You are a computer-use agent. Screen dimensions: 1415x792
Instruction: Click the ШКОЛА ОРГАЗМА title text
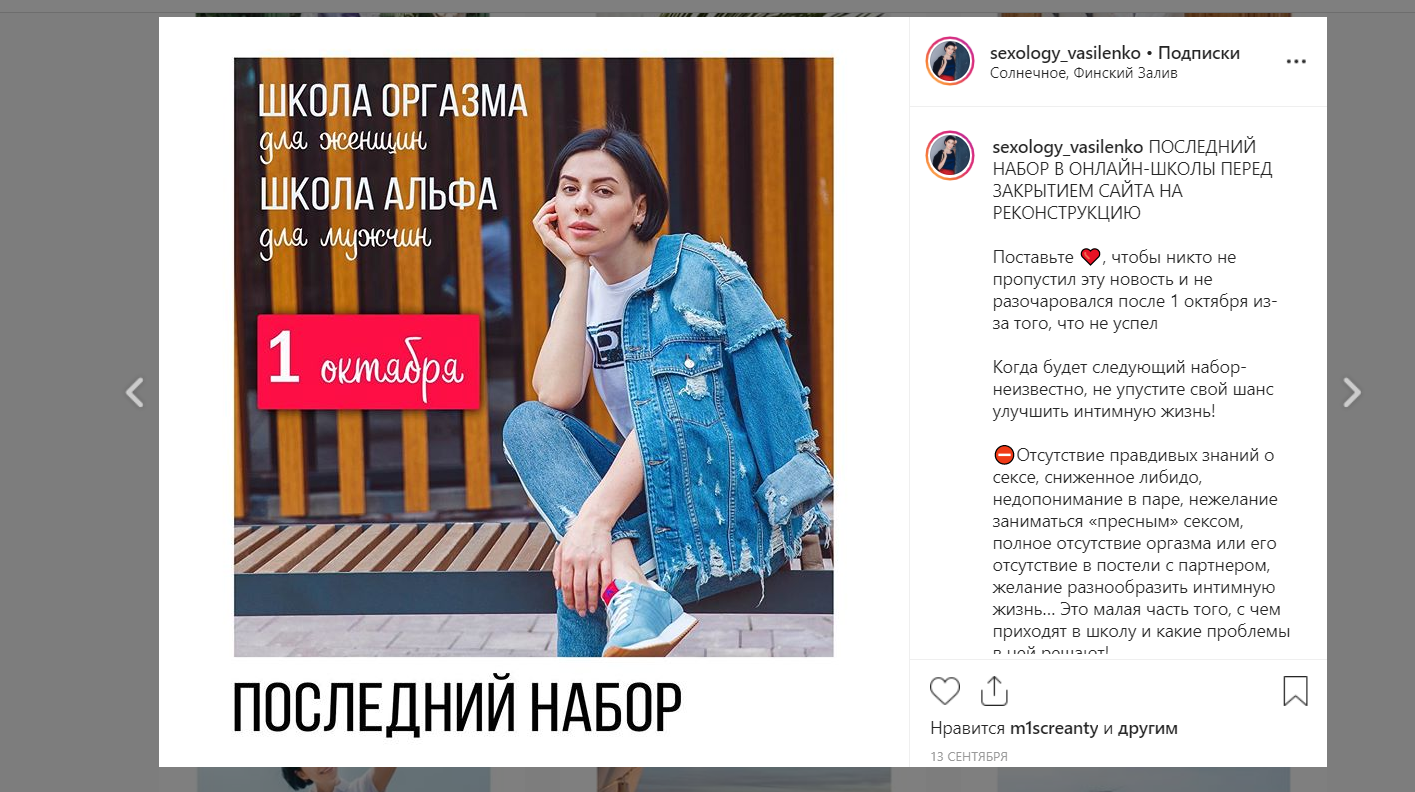pos(393,103)
